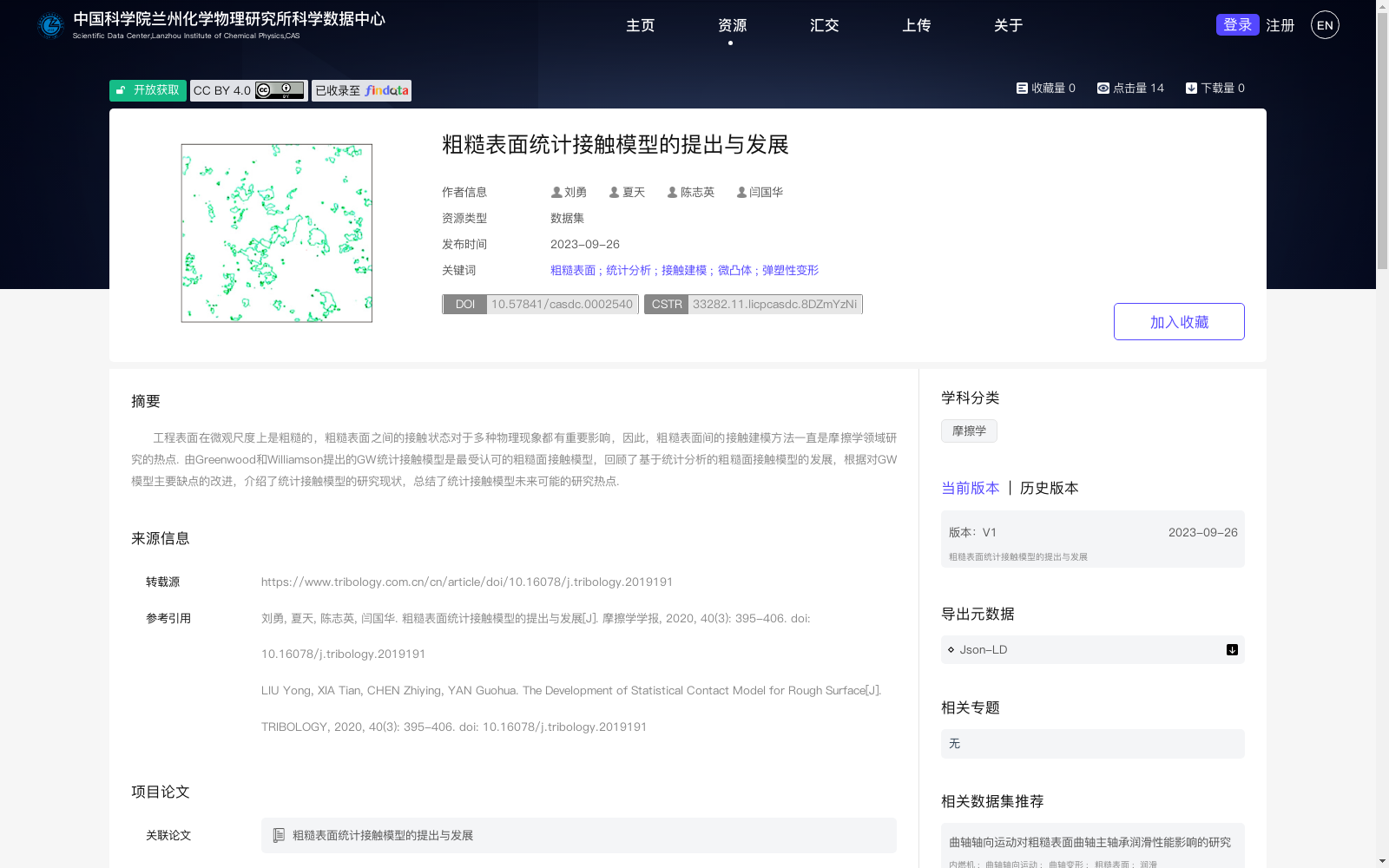The image size is (1389, 868).
Task: Click the 下载量 download count icon
Action: pos(1191,88)
